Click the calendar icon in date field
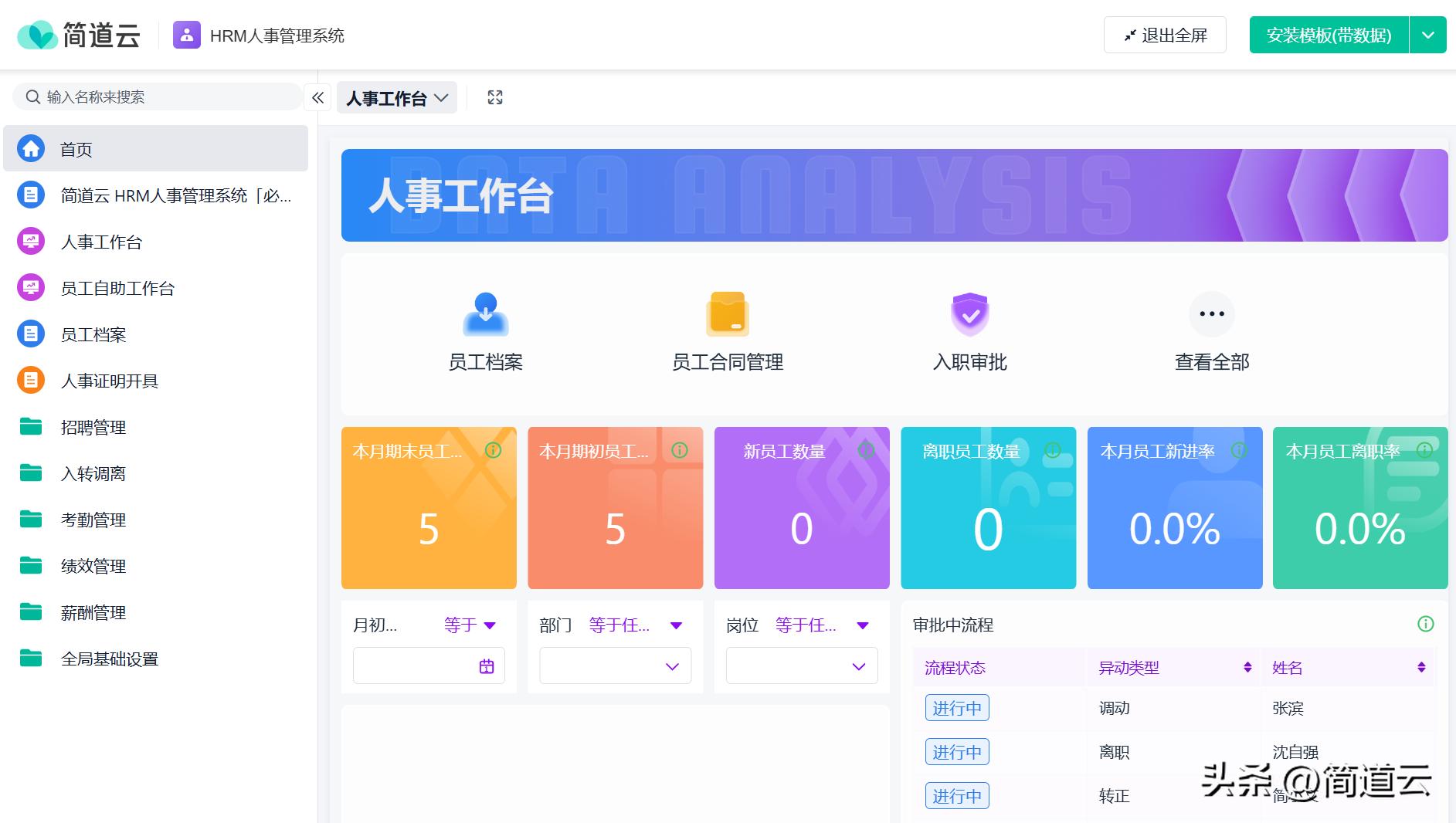Screen dimensions: 1456x823 click(x=487, y=666)
